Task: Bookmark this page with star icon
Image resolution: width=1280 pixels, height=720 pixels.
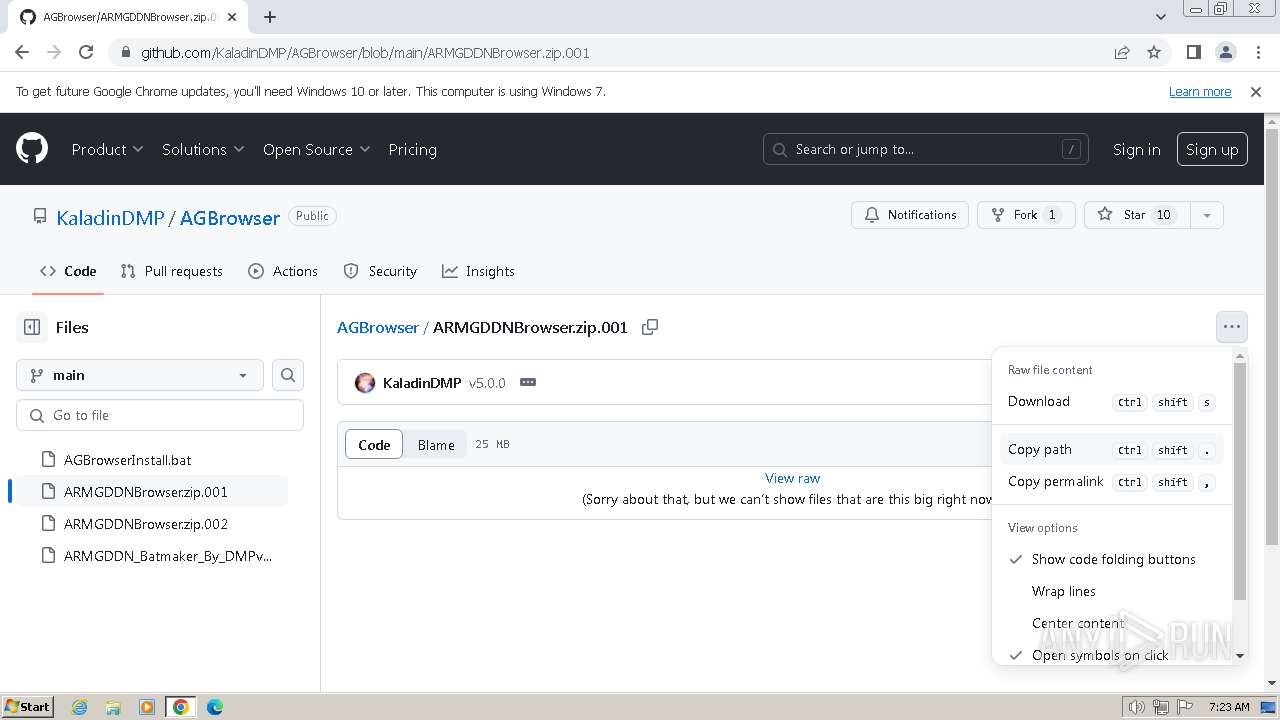Action: tap(1154, 53)
